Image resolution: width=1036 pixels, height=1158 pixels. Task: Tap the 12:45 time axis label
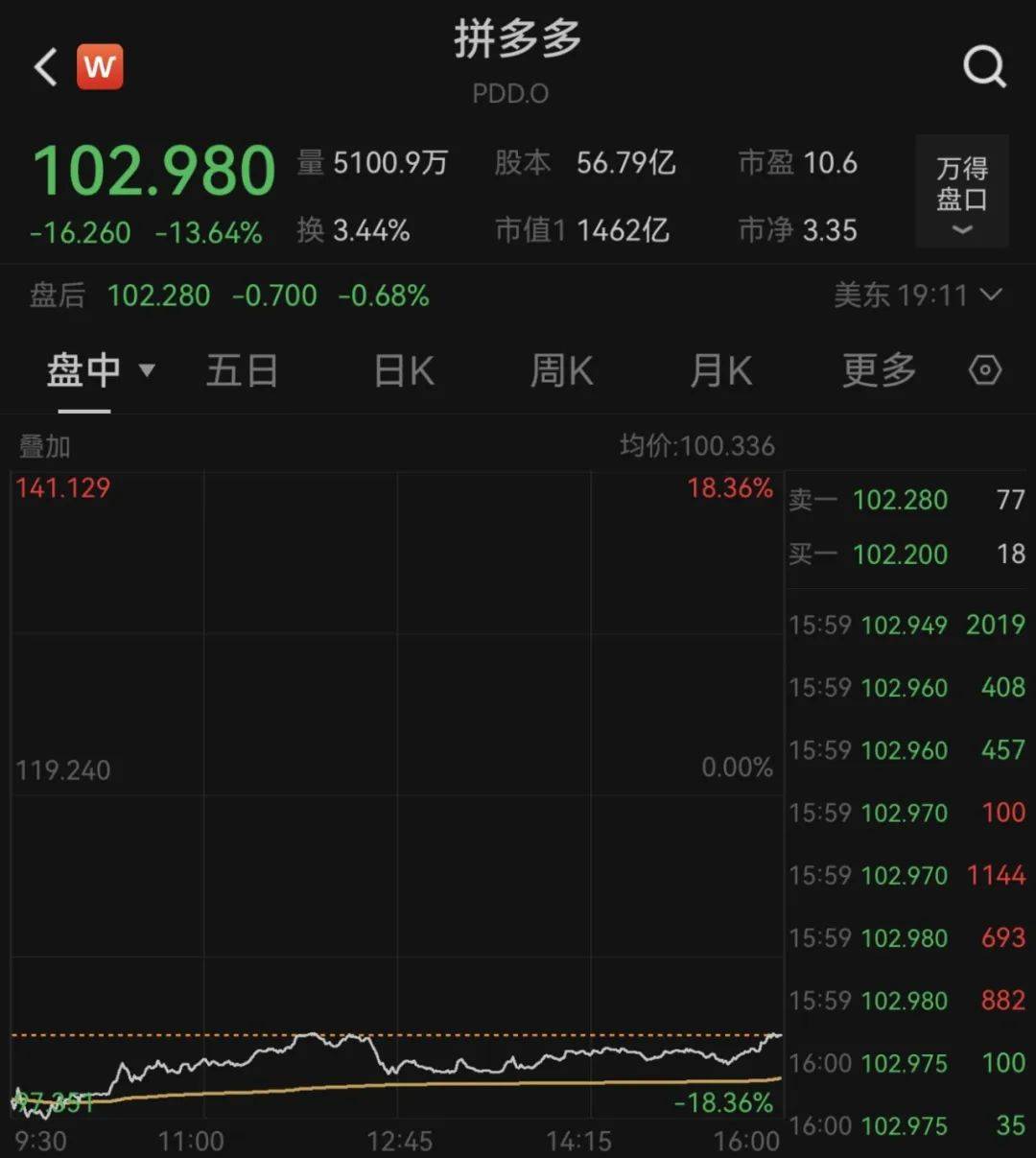pyautogui.click(x=399, y=1141)
